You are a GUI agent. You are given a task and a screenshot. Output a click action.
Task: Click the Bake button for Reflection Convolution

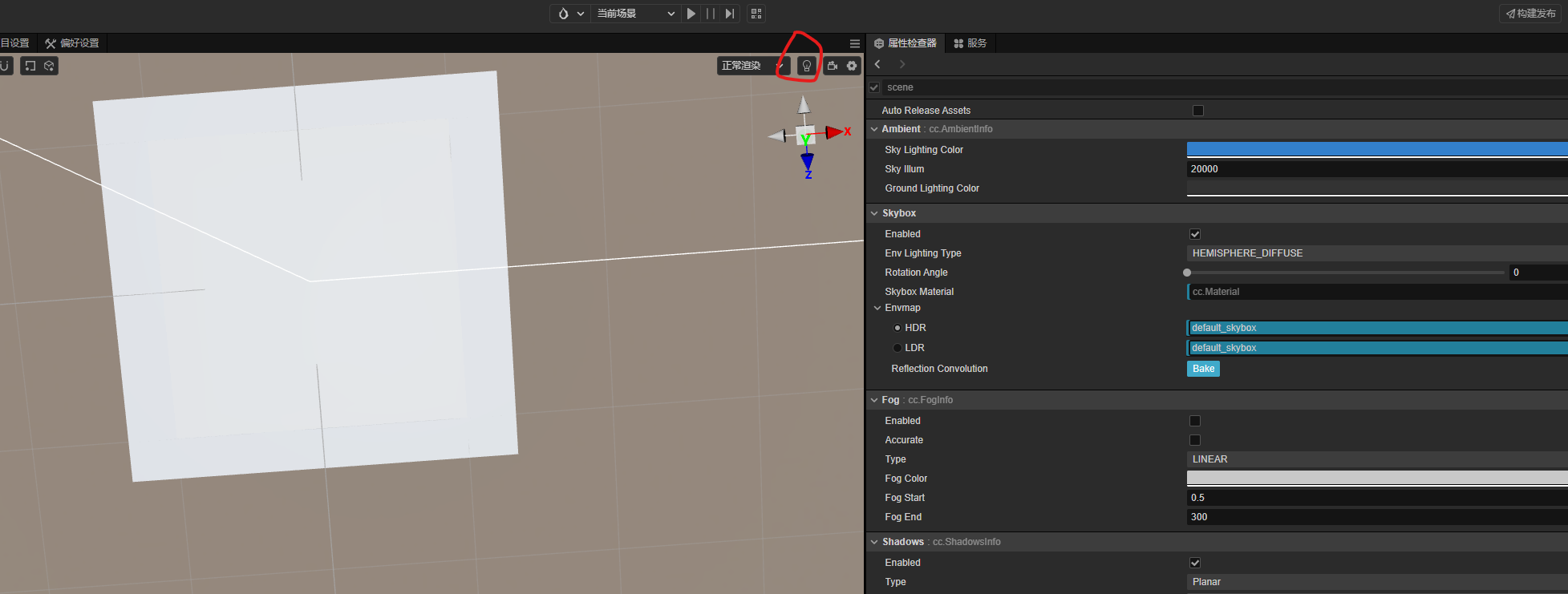(1203, 369)
